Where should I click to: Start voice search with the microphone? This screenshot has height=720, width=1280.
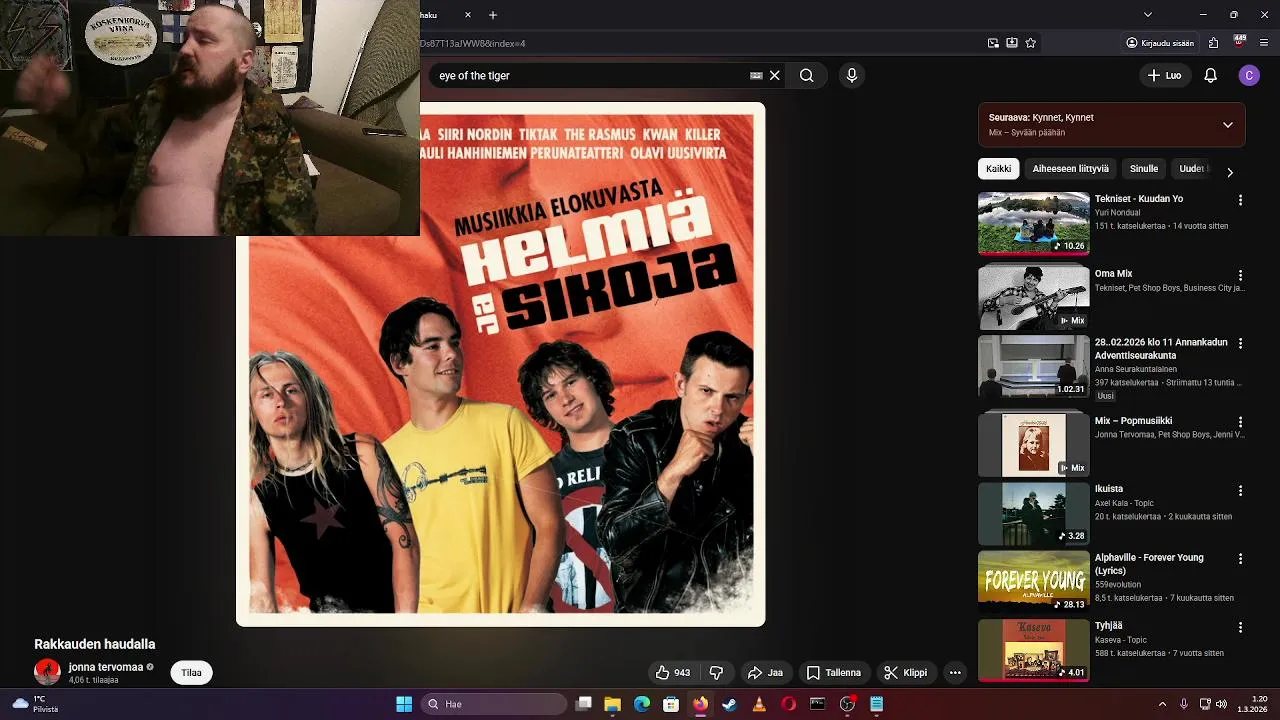(852, 75)
